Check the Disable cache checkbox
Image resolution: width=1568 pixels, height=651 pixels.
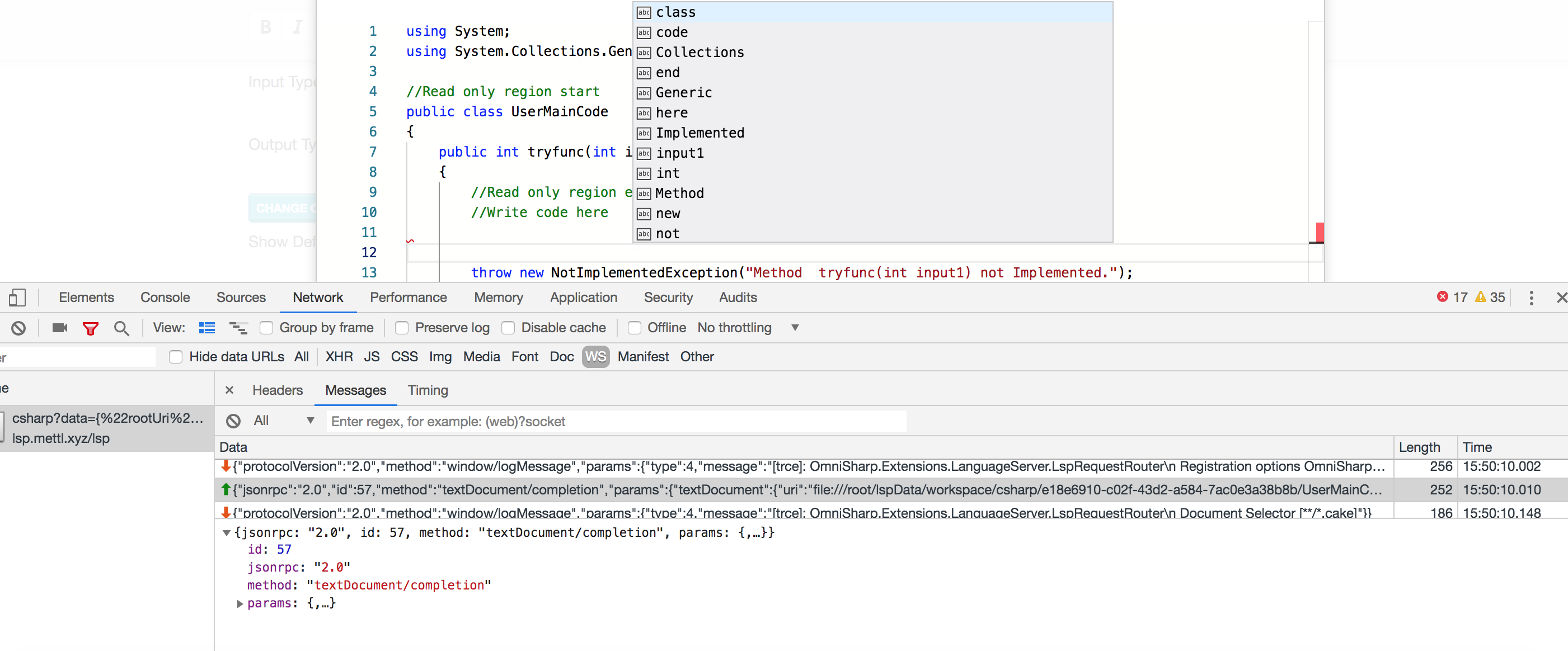tap(508, 327)
